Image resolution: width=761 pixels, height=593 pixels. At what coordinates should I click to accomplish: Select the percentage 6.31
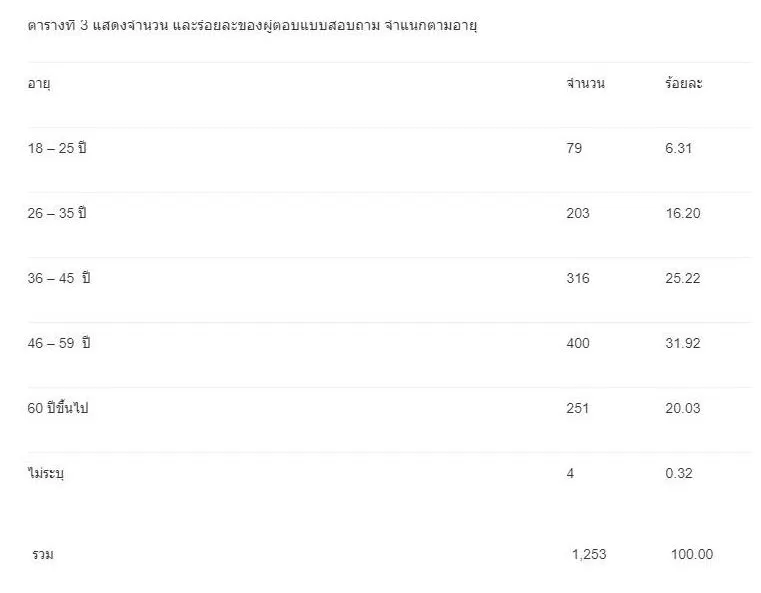678,148
